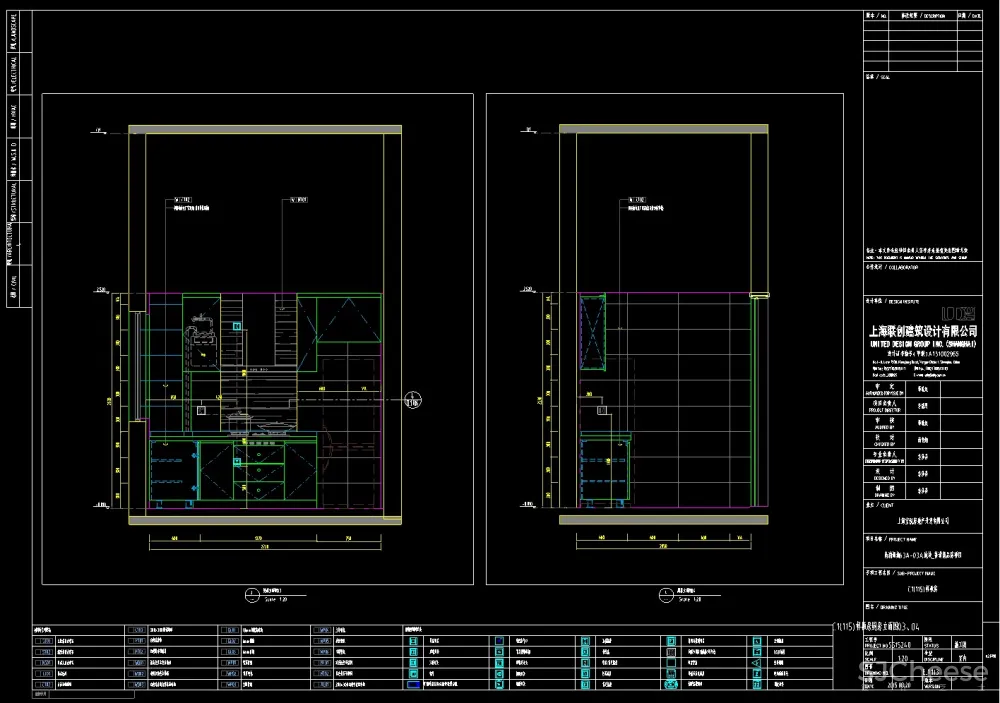The height and width of the screenshot is (703, 1000).
Task: Select the LANDSCAPE discipline cell on left strip
Action: click(x=13, y=31)
